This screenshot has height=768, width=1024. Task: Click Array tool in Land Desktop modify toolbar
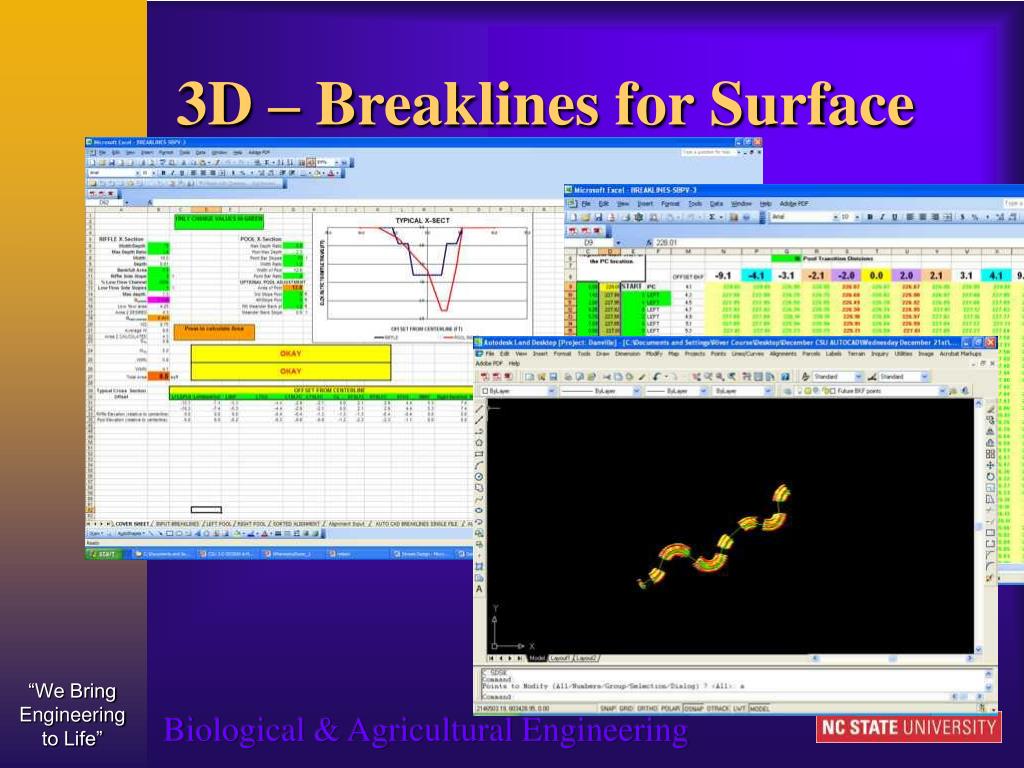(990, 453)
